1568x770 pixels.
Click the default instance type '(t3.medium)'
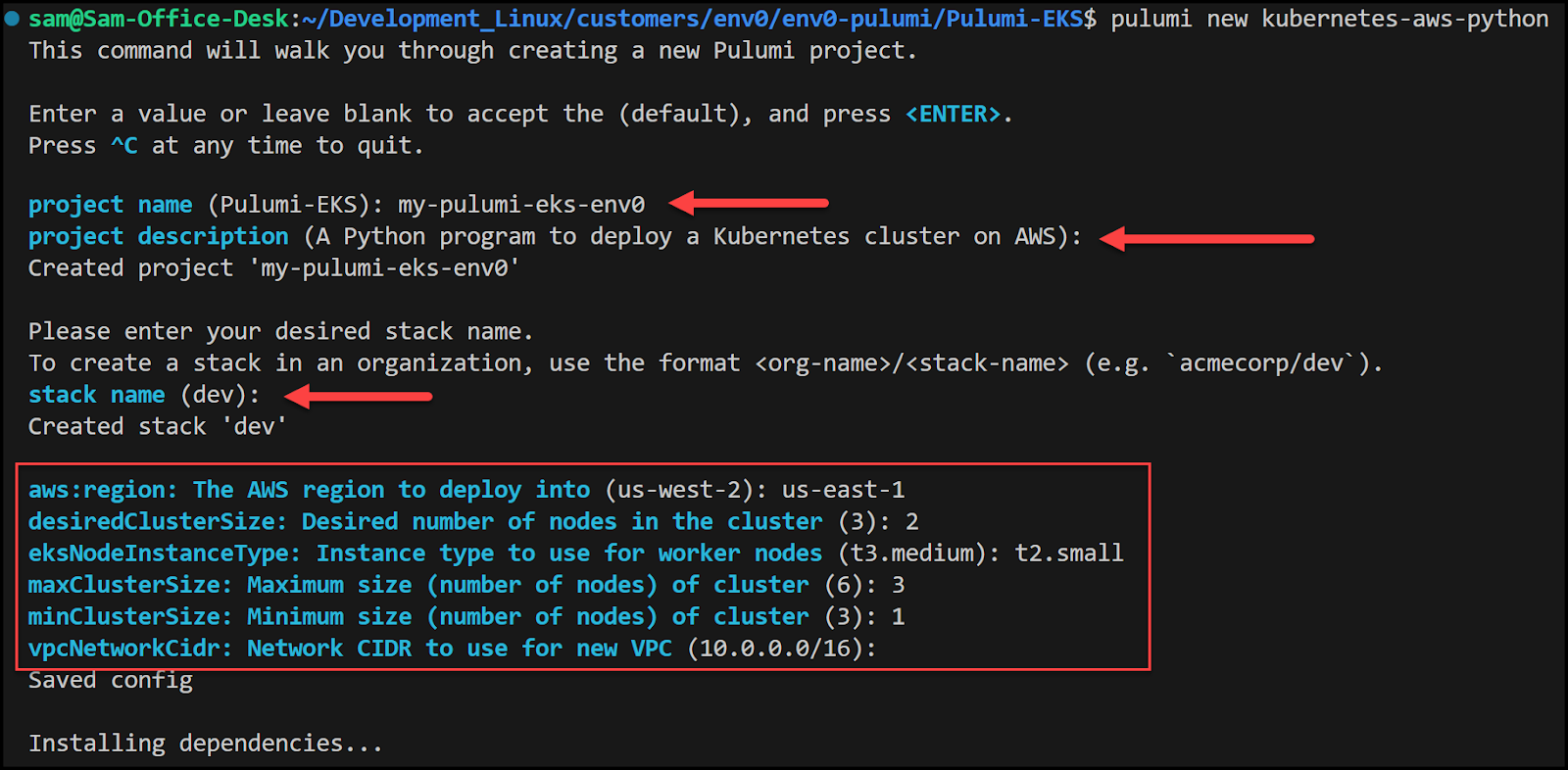(912, 553)
